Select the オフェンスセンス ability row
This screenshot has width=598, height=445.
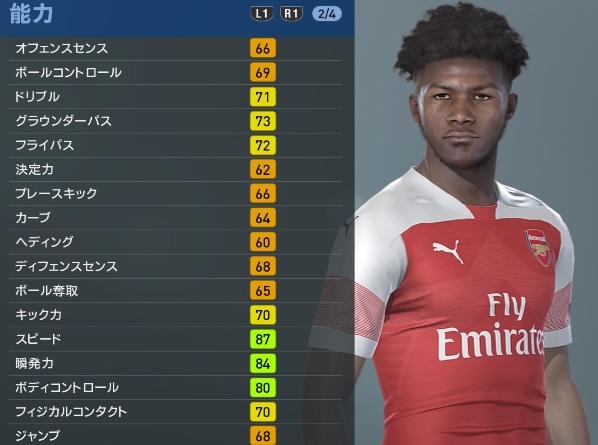[x=175, y=48]
